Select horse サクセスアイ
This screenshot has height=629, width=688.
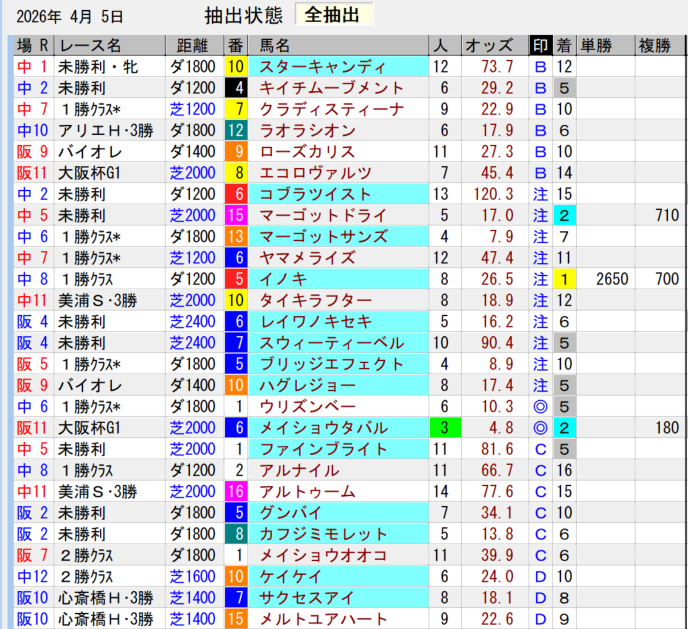coord(338,598)
